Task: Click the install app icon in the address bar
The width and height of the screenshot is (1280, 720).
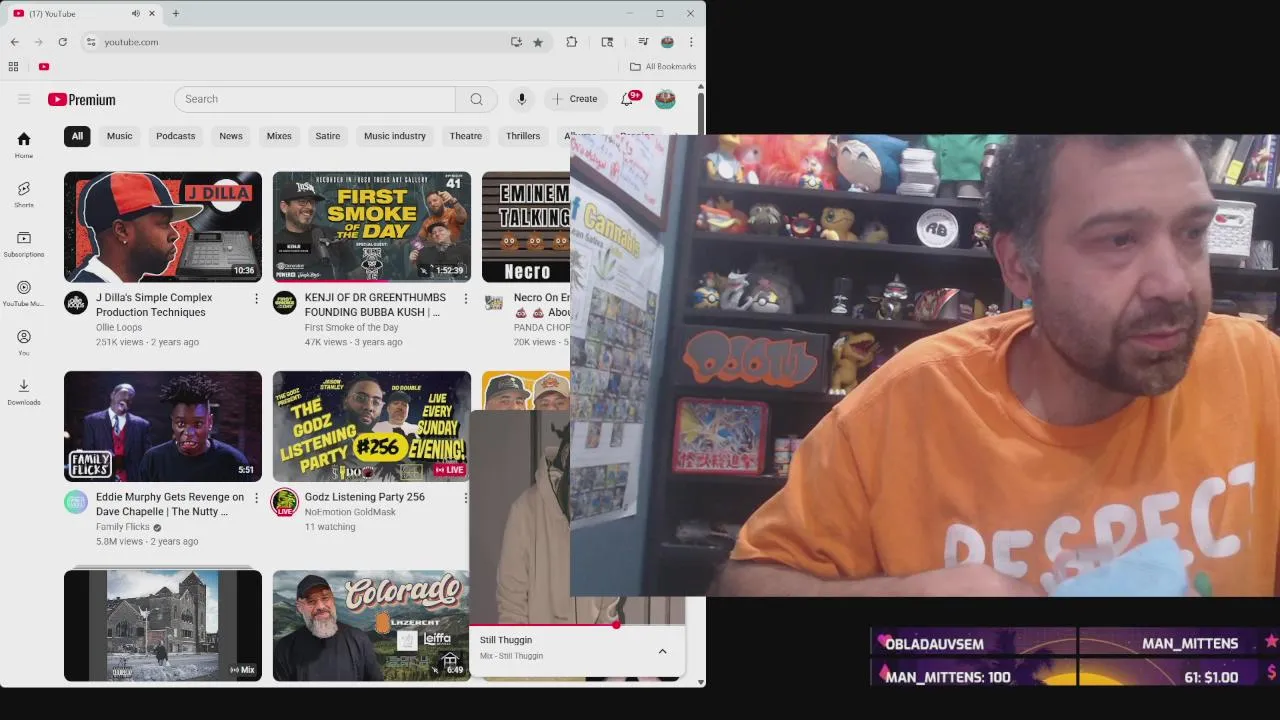Action: [516, 42]
